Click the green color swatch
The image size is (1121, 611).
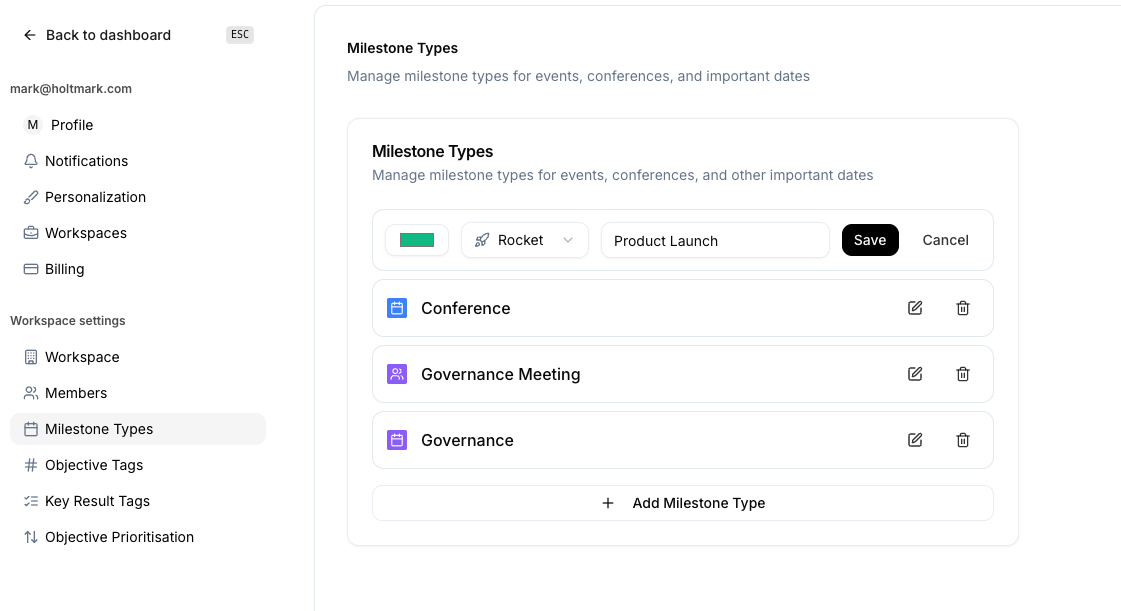coord(416,240)
